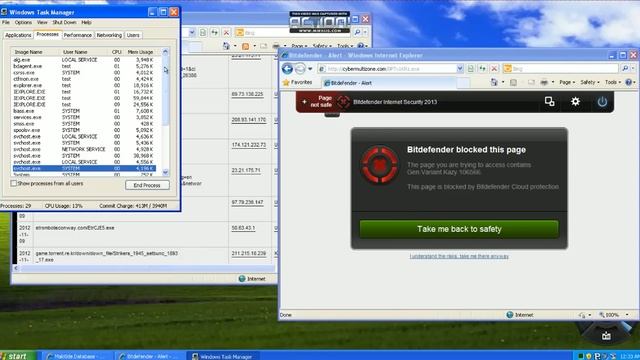Screen dimensions: 640x360
Task: Click the red Bitdefender target logo on alert
Action: point(379,164)
